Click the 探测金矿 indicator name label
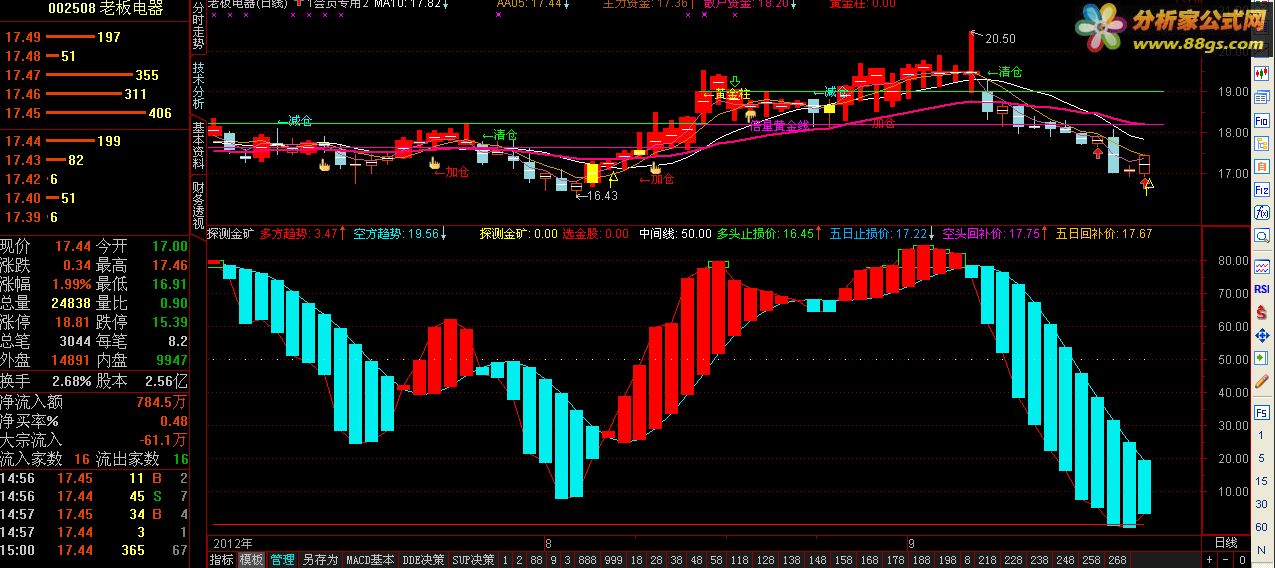The image size is (1275, 568). point(229,234)
